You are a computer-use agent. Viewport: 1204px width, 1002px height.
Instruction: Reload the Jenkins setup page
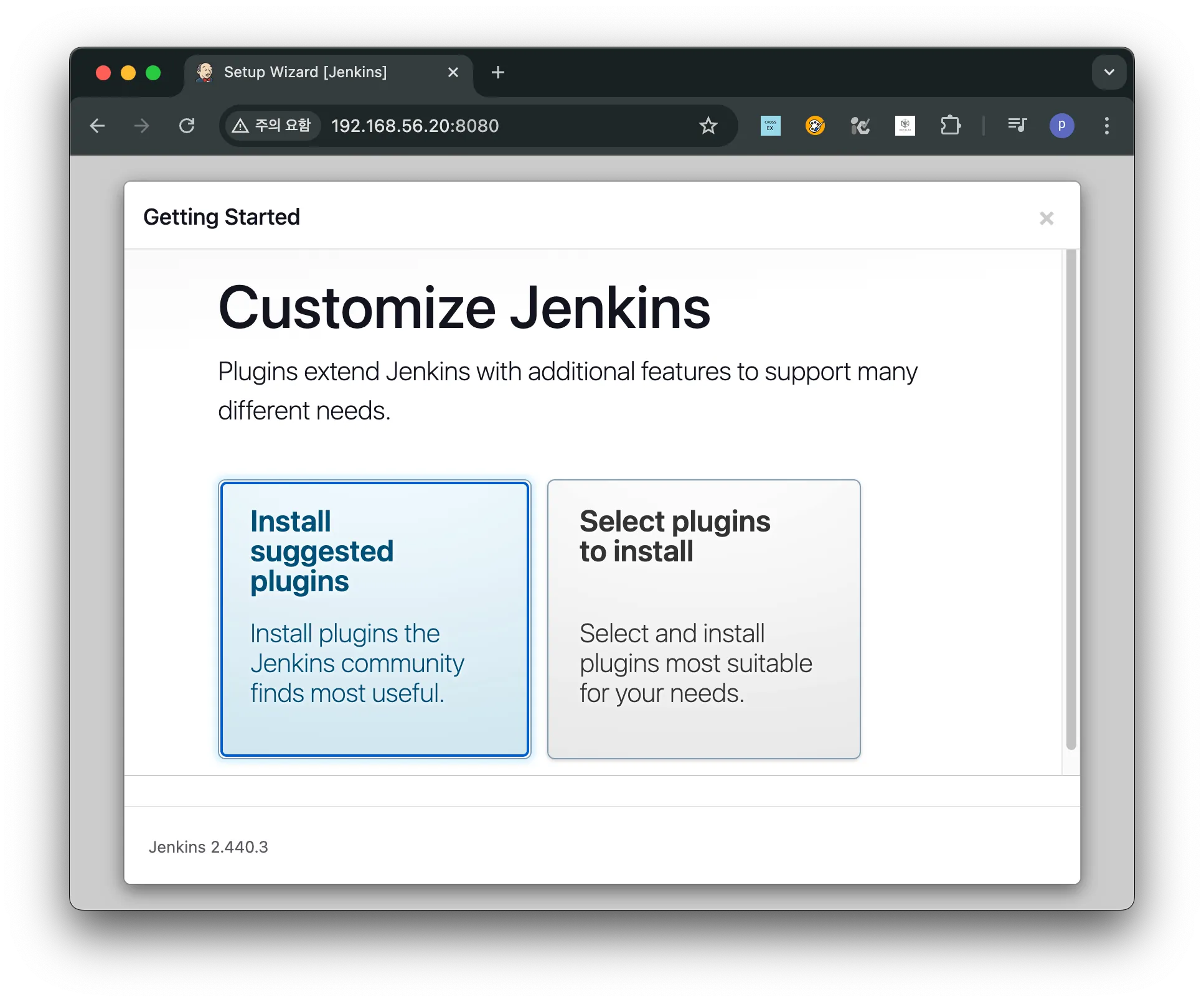187,126
